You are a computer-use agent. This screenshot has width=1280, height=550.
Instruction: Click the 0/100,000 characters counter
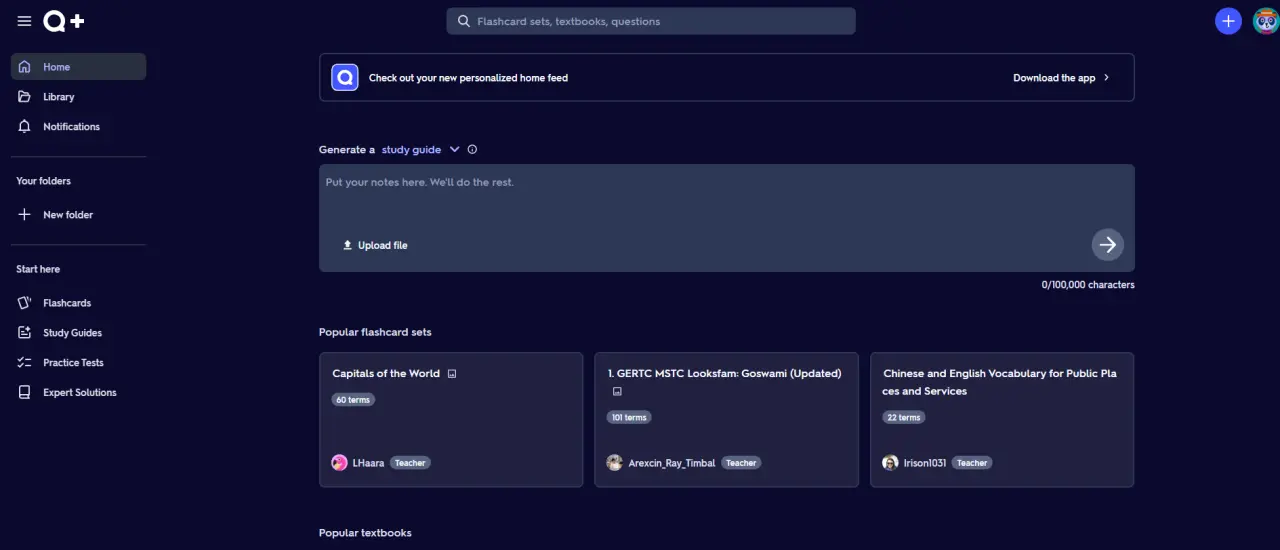pos(1088,285)
